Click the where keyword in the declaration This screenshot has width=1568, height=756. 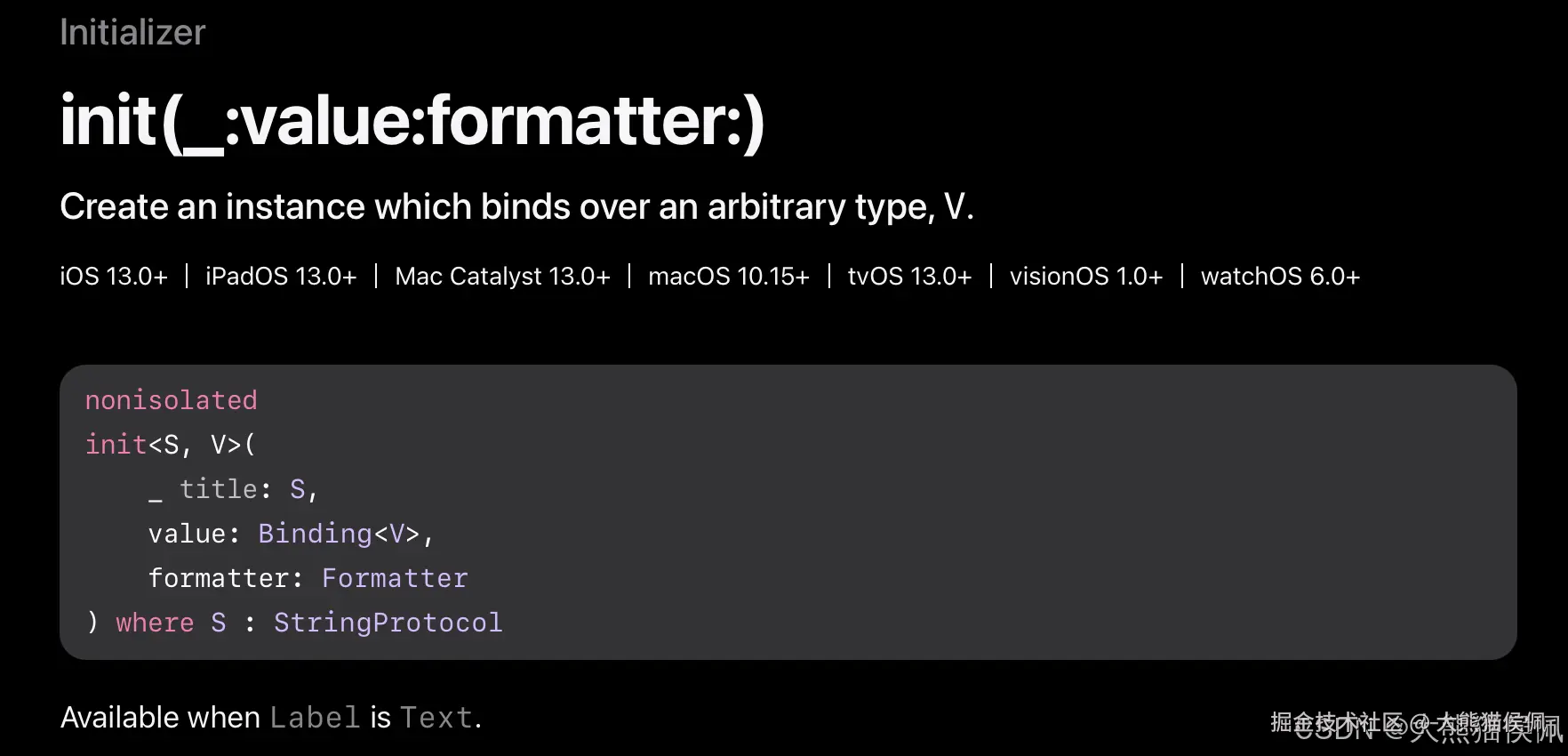[x=155, y=623]
